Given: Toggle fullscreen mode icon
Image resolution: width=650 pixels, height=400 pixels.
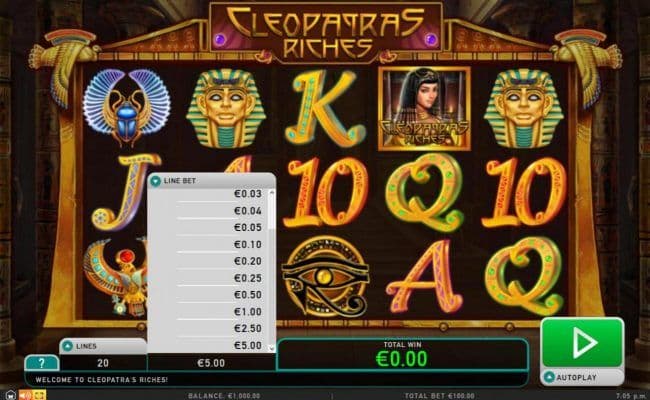Looking at the screenshot, I should click(39, 395).
